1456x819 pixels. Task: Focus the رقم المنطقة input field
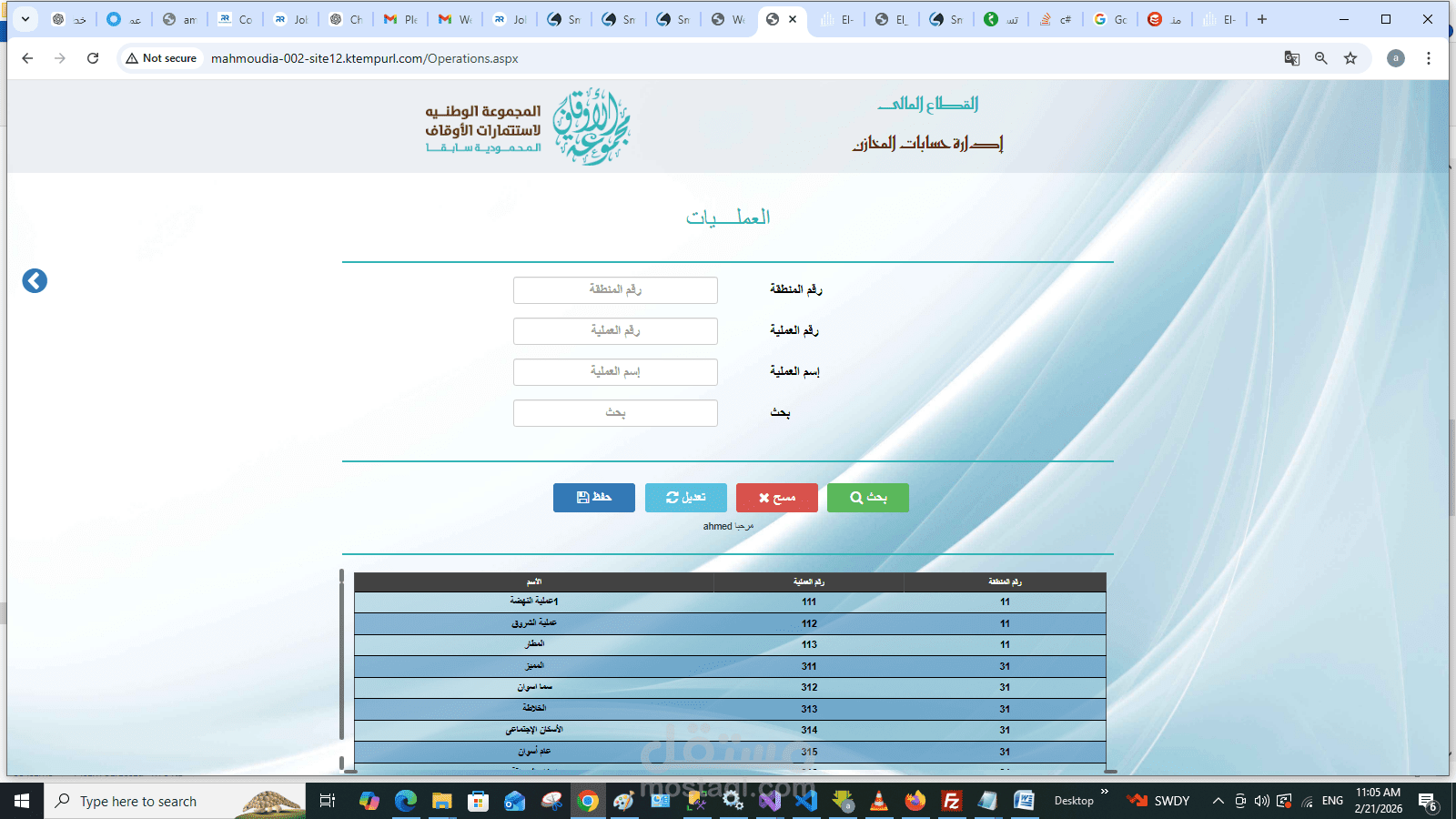[615, 290]
